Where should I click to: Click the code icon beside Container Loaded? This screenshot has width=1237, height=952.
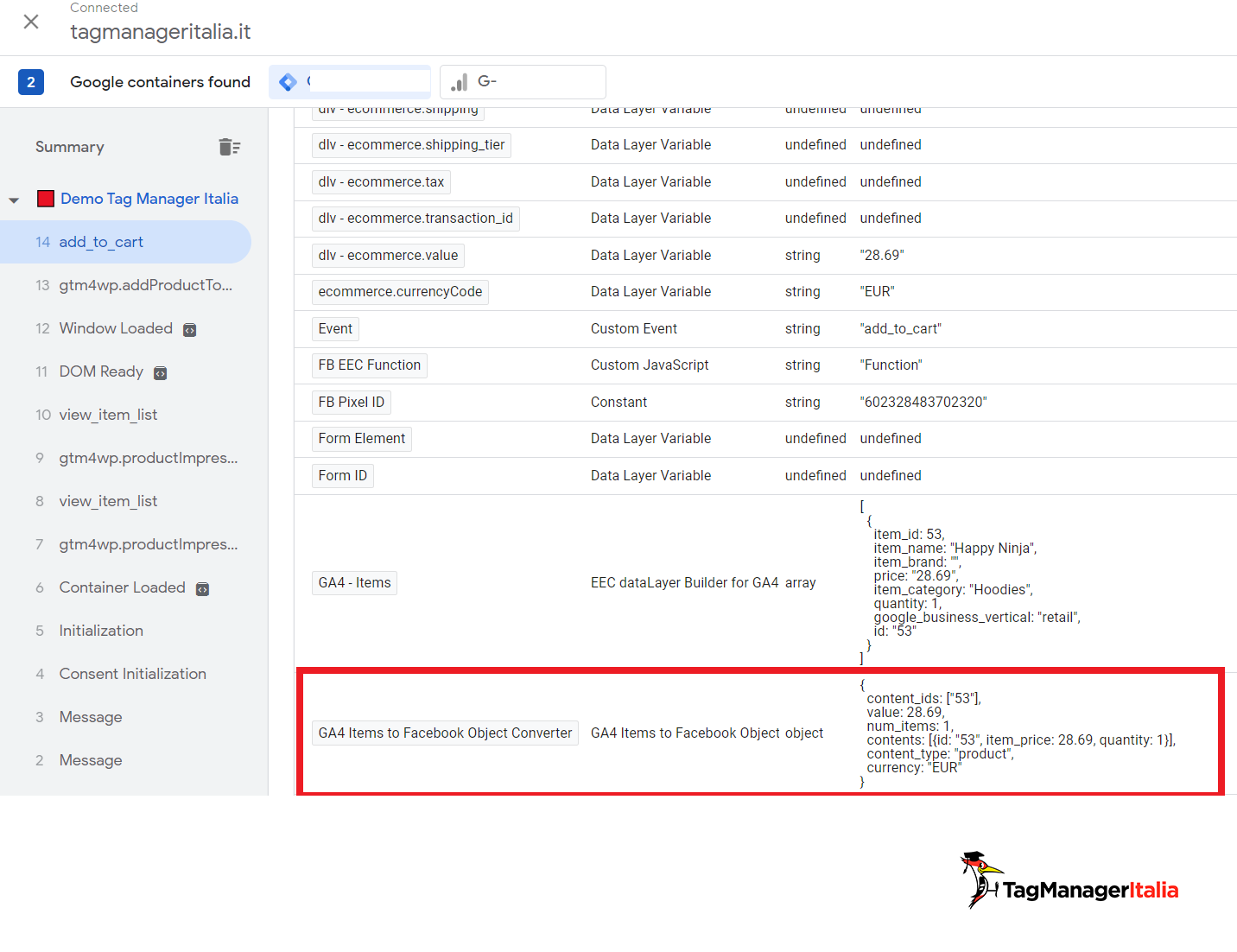(x=202, y=589)
